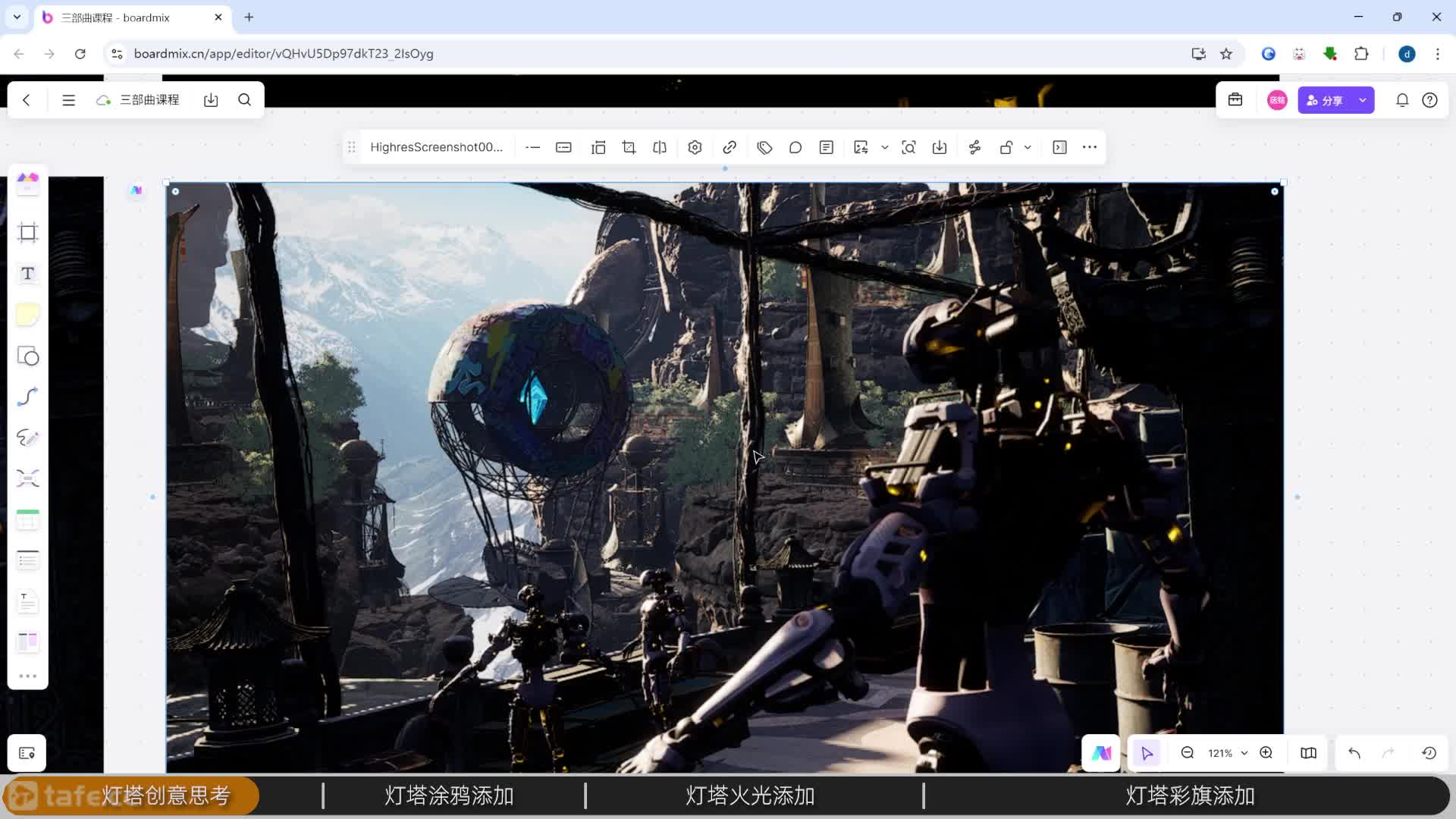Activate the pointer selection mode
The height and width of the screenshot is (819, 1456).
pyautogui.click(x=1147, y=753)
